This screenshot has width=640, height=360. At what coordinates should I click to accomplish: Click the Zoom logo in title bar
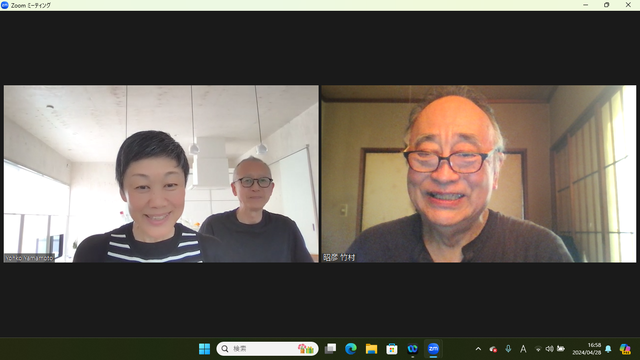point(5,5)
